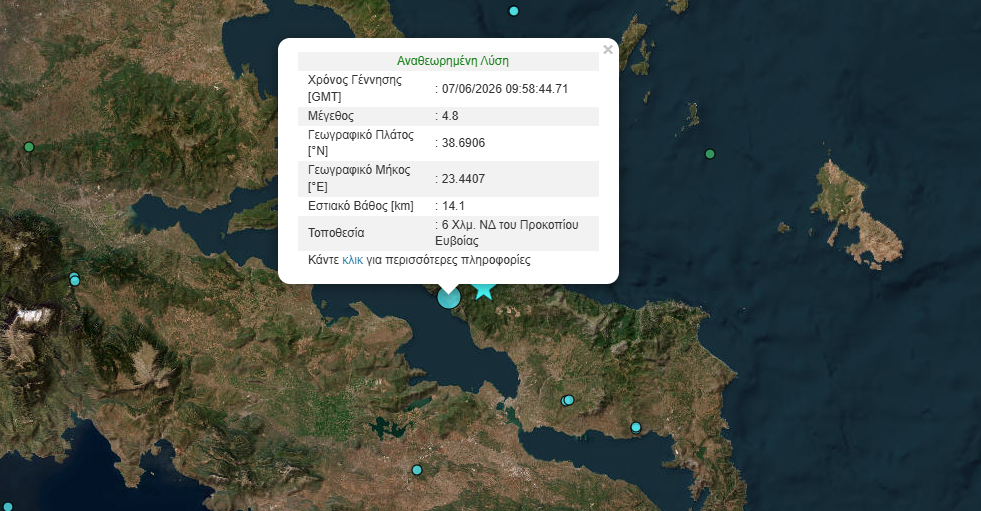Select the 'Εστιακό Βάθος [km]' label
Image resolution: width=981 pixels, height=511 pixels.
click(360, 206)
